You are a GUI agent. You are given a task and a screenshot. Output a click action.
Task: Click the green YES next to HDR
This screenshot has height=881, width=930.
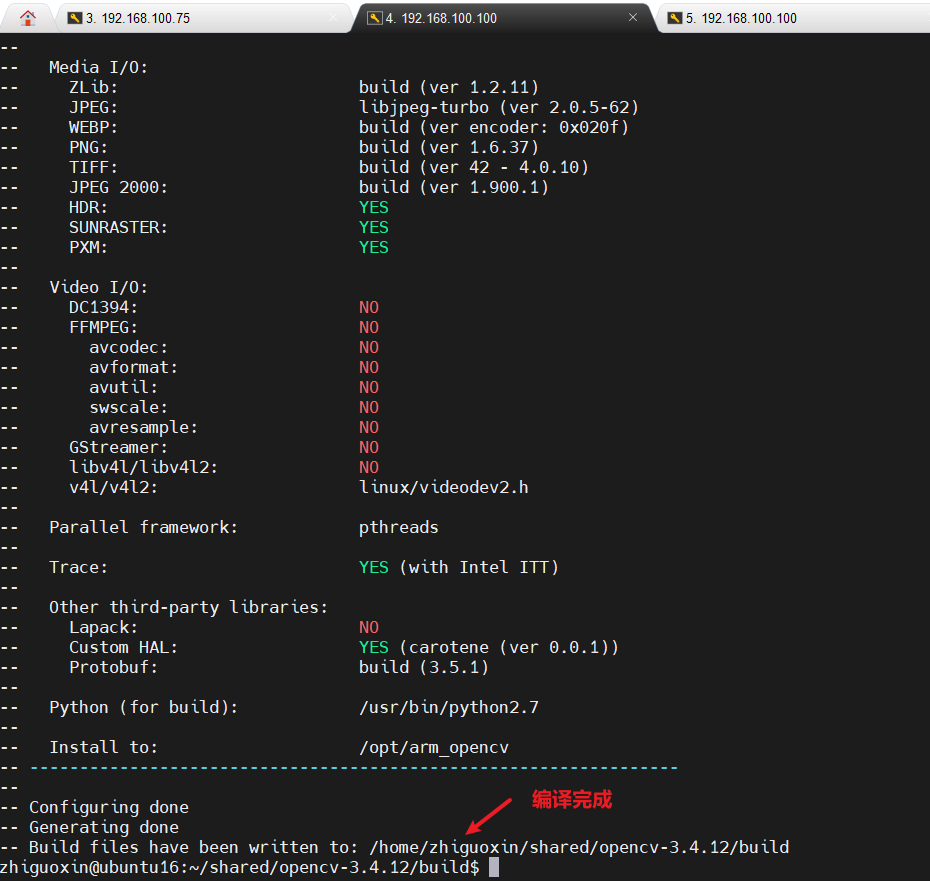coord(372,207)
